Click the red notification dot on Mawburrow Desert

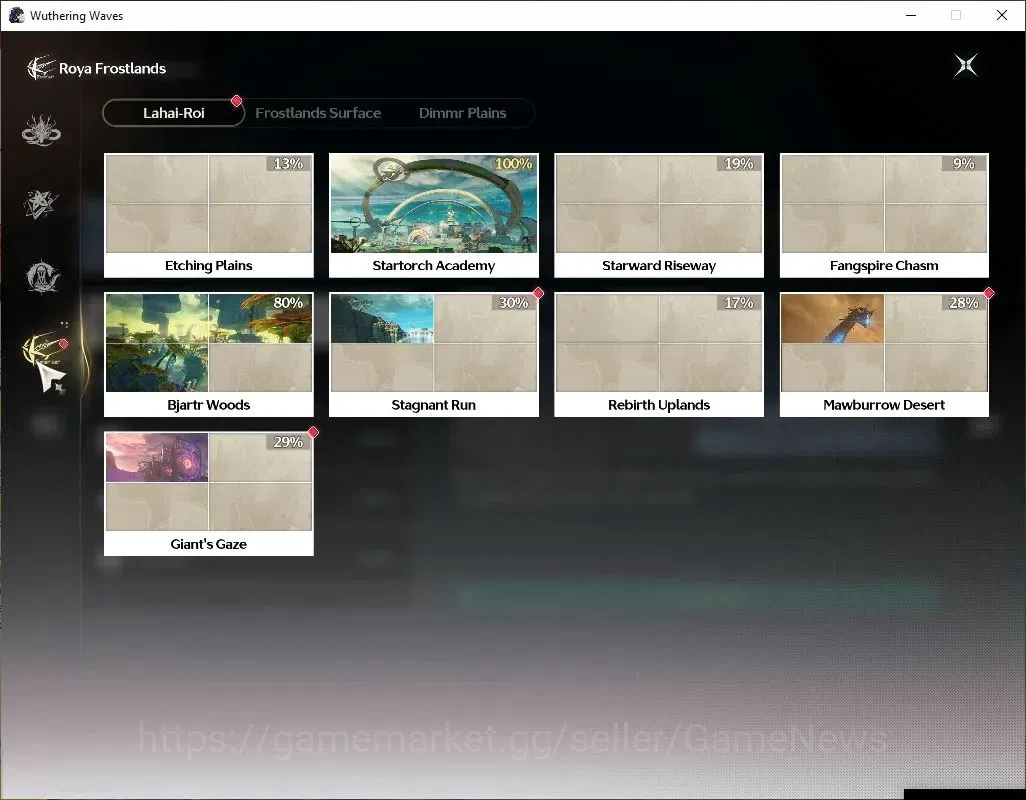point(989,293)
